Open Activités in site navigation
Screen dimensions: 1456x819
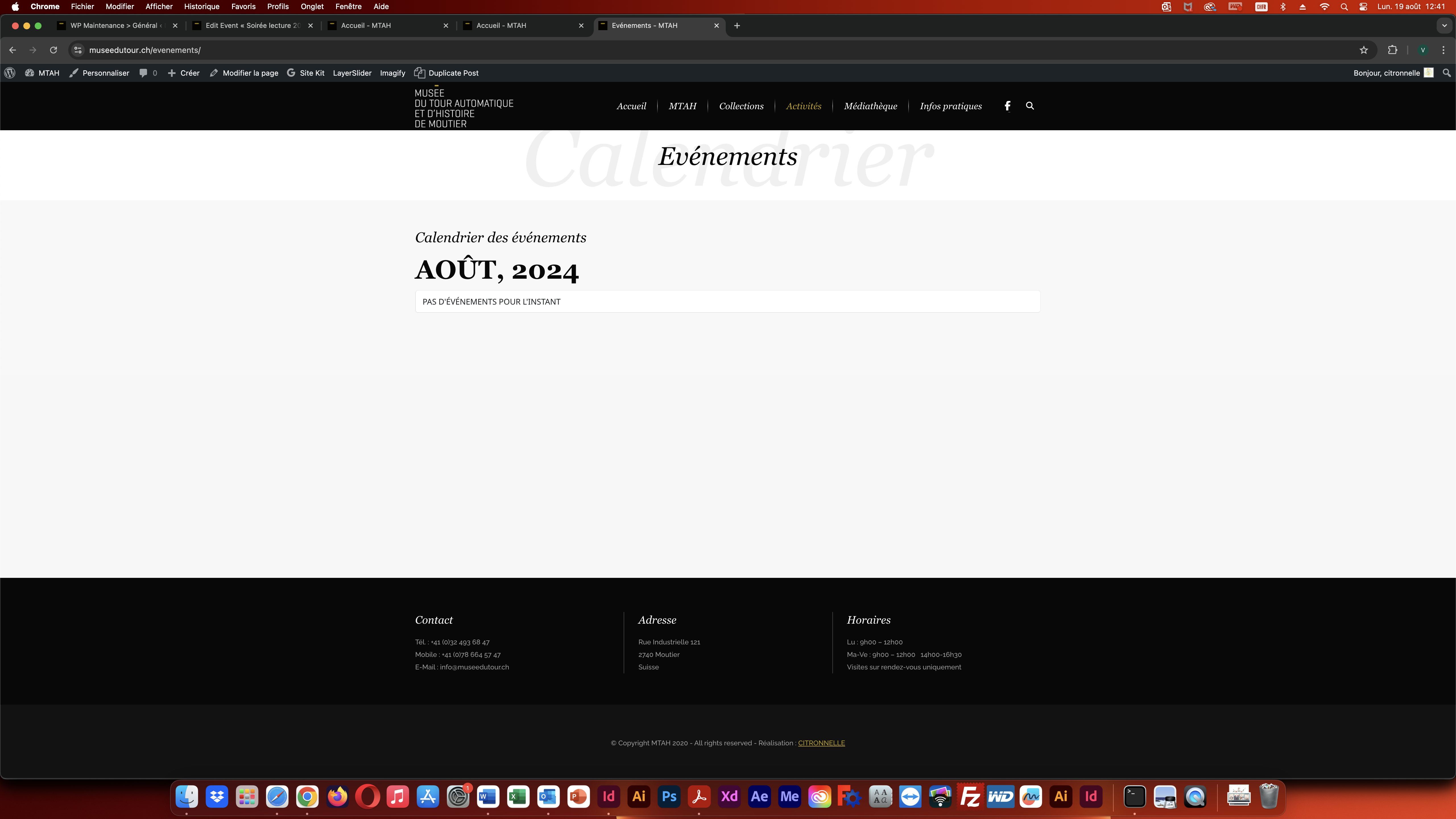point(804,106)
